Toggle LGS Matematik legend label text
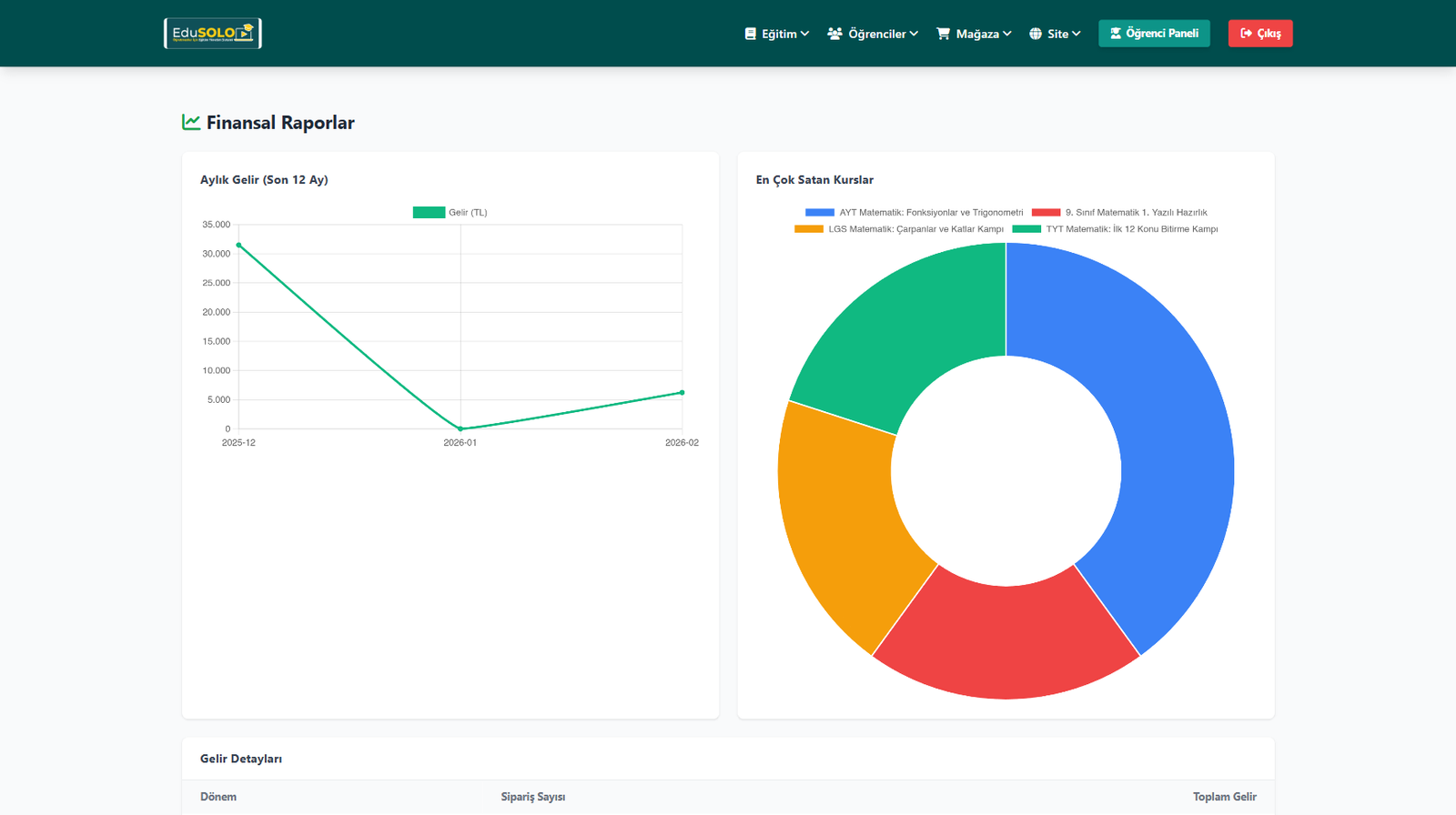The height and width of the screenshot is (815, 1456). point(915,229)
